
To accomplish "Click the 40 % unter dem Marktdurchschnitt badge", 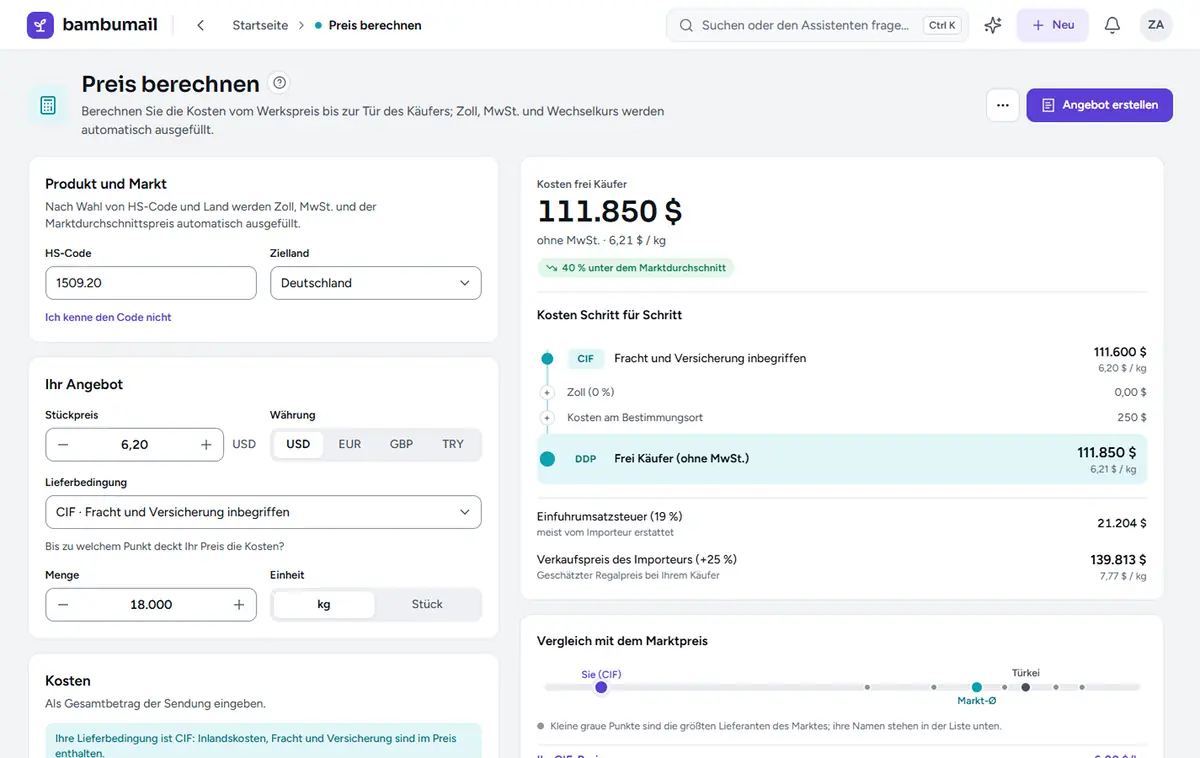I will click(635, 268).
